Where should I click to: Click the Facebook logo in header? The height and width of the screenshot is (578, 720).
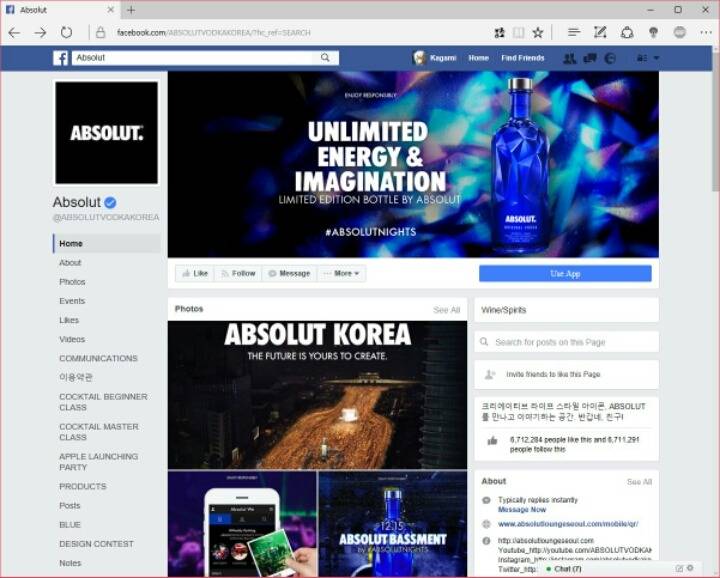tap(60, 58)
